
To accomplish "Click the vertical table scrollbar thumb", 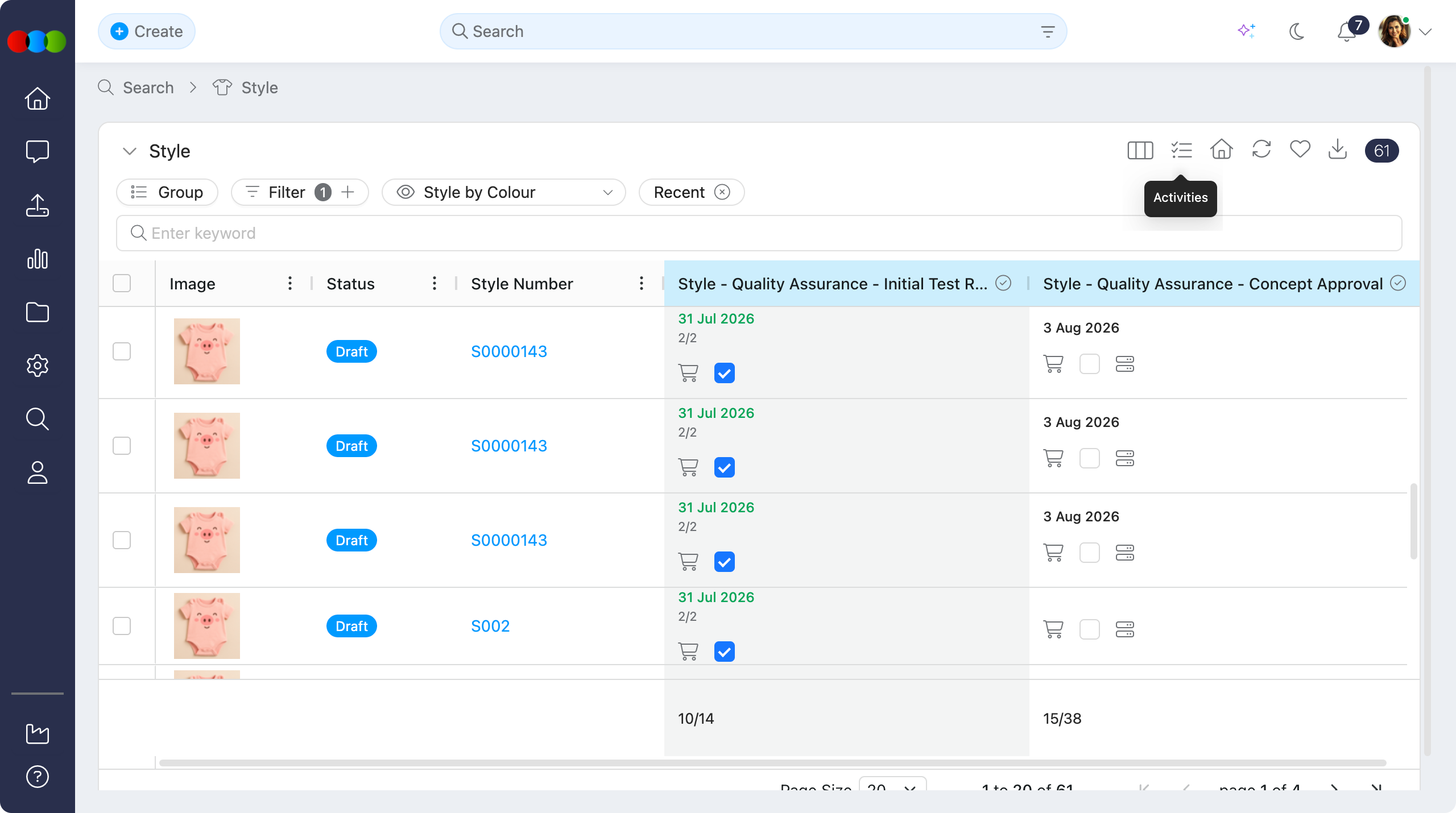I will (1413, 521).
